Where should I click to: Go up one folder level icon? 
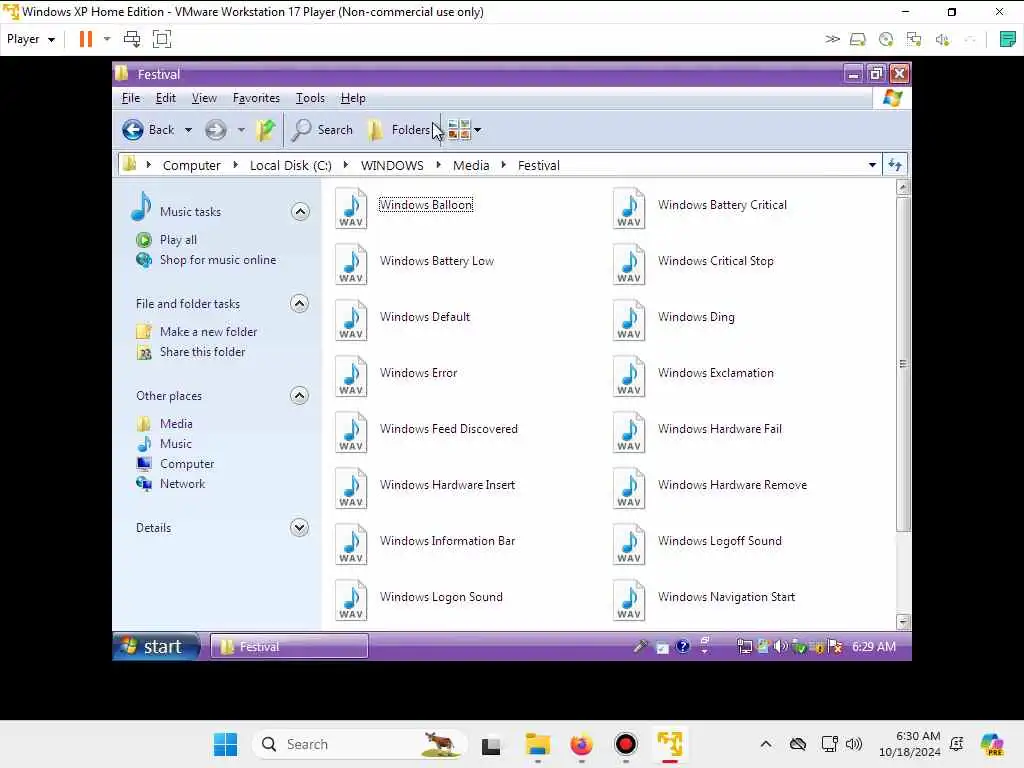265,130
